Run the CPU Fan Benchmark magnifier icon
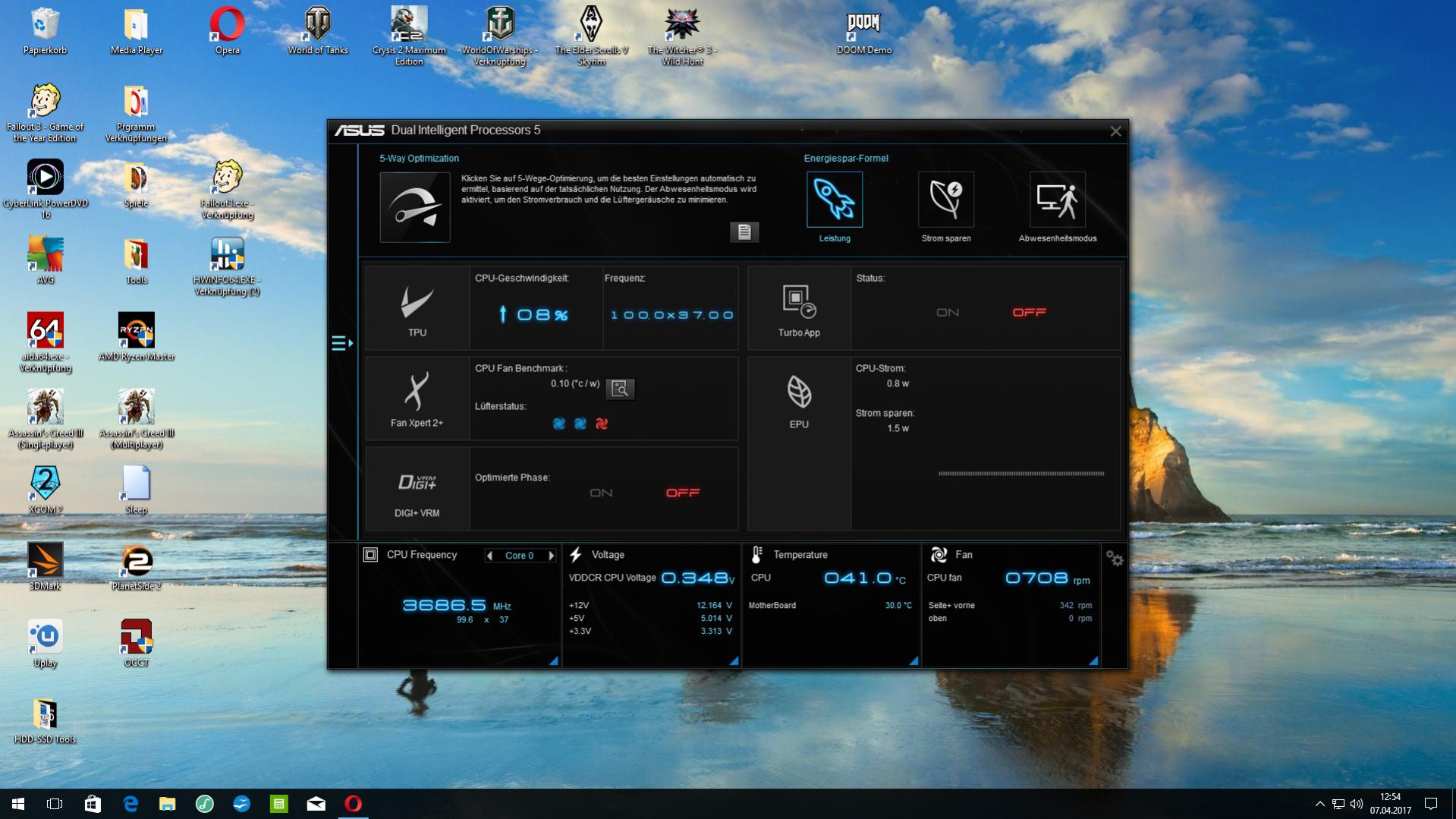This screenshot has width=1456, height=819. [x=620, y=389]
